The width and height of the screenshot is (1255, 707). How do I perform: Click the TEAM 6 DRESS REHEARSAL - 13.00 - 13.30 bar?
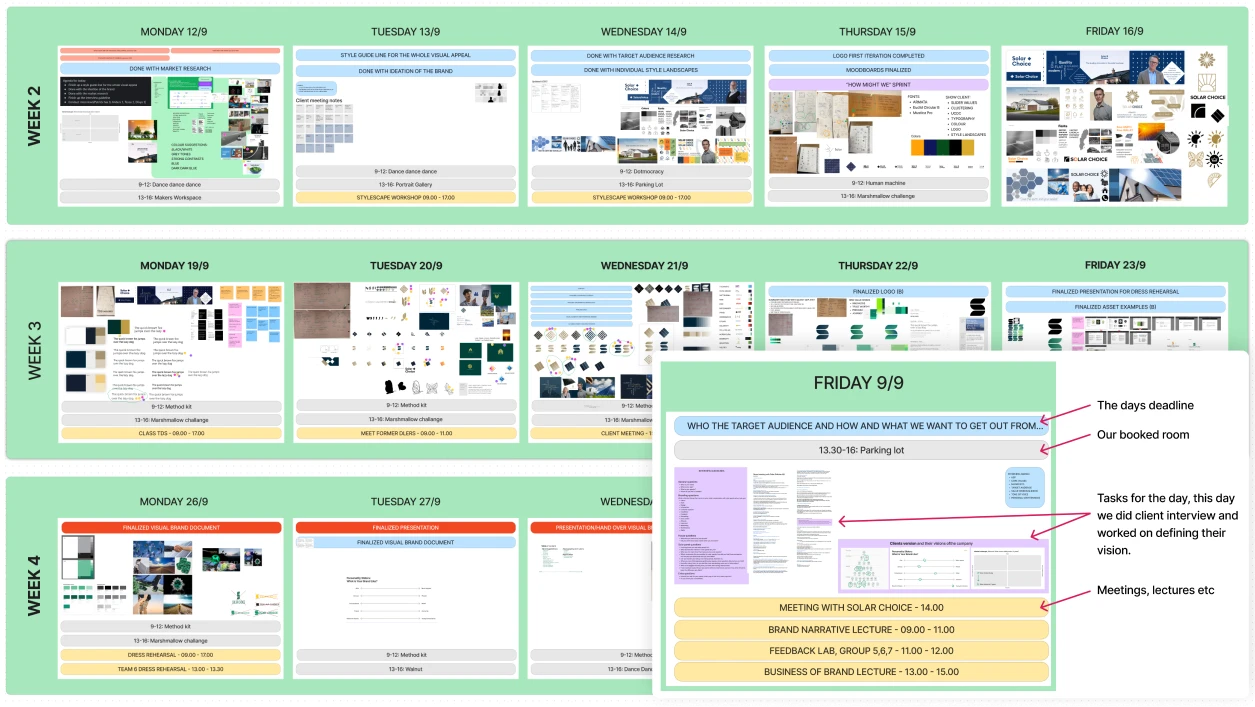pos(169,669)
